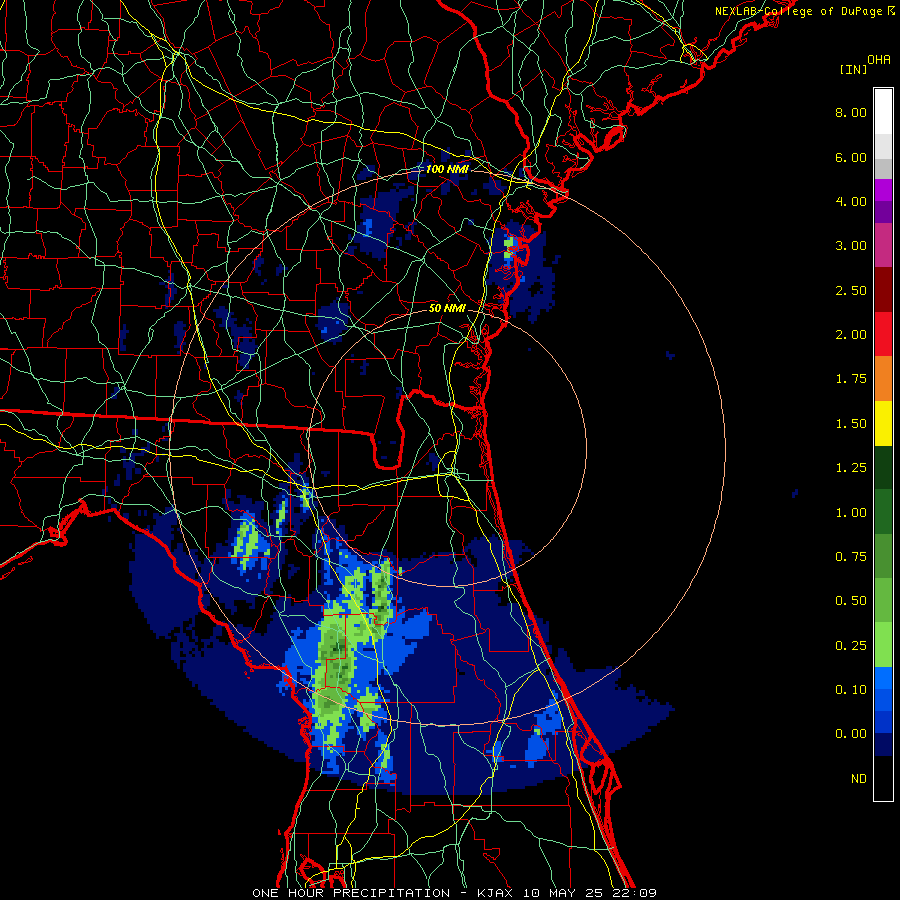The height and width of the screenshot is (900, 900).
Task: Click the 1.50 legend value
Action: pos(851,424)
